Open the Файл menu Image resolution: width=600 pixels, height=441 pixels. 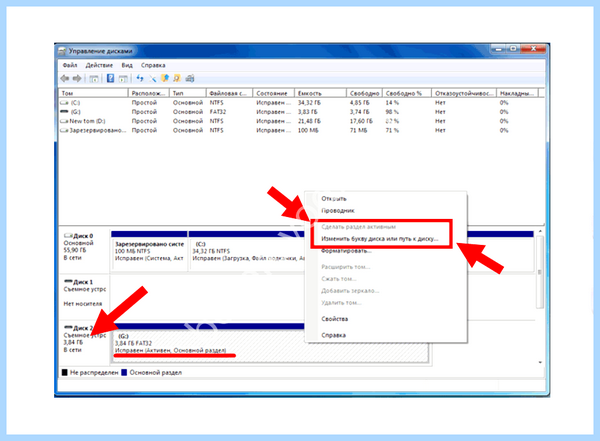pos(70,65)
